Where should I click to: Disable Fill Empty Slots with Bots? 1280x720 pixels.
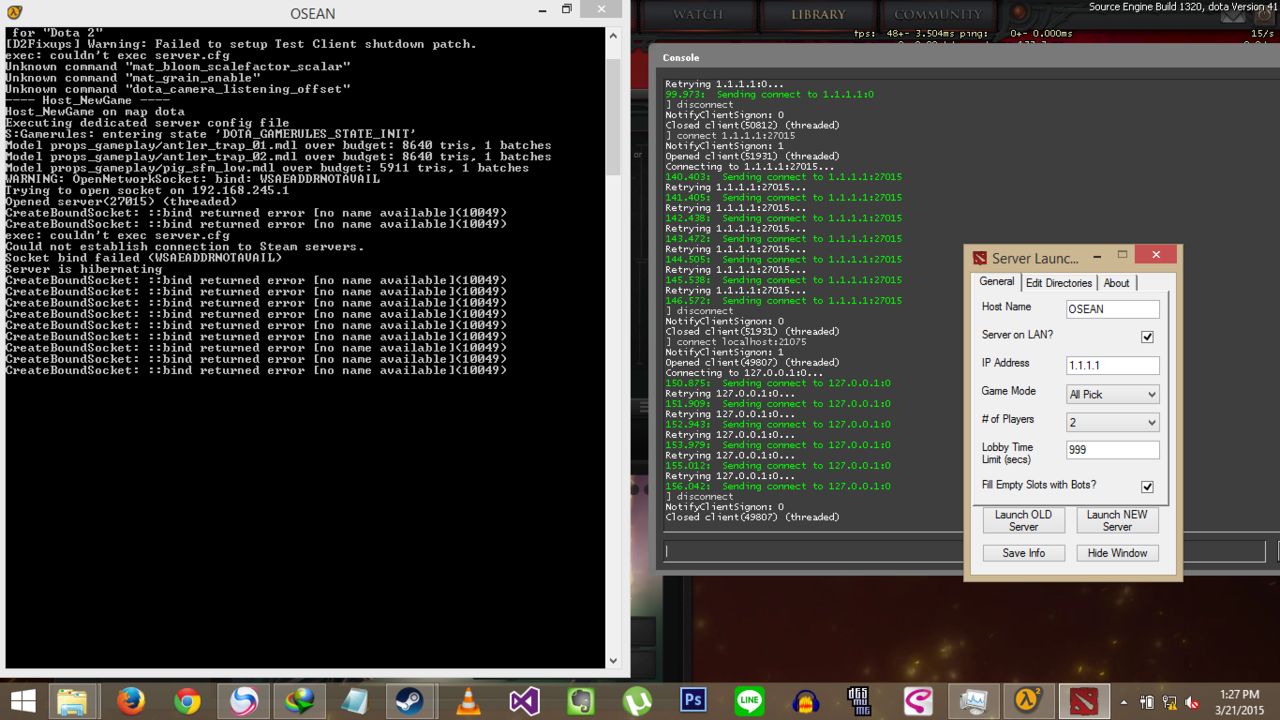tap(1147, 487)
